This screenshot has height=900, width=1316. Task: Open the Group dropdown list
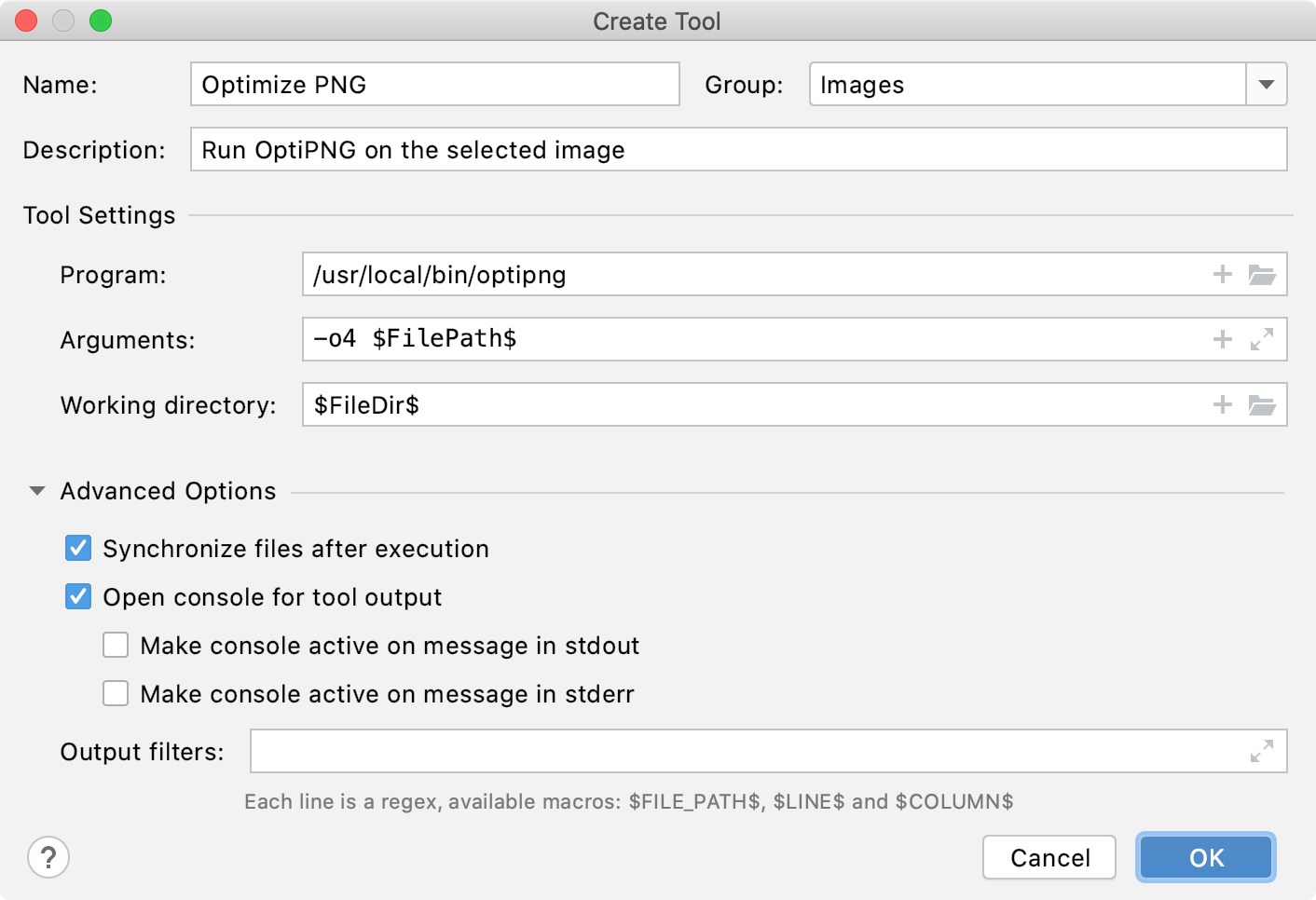(1266, 84)
